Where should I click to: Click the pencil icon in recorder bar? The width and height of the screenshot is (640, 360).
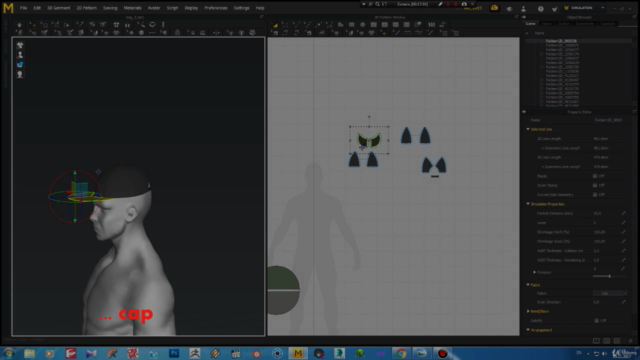coord(440,4)
